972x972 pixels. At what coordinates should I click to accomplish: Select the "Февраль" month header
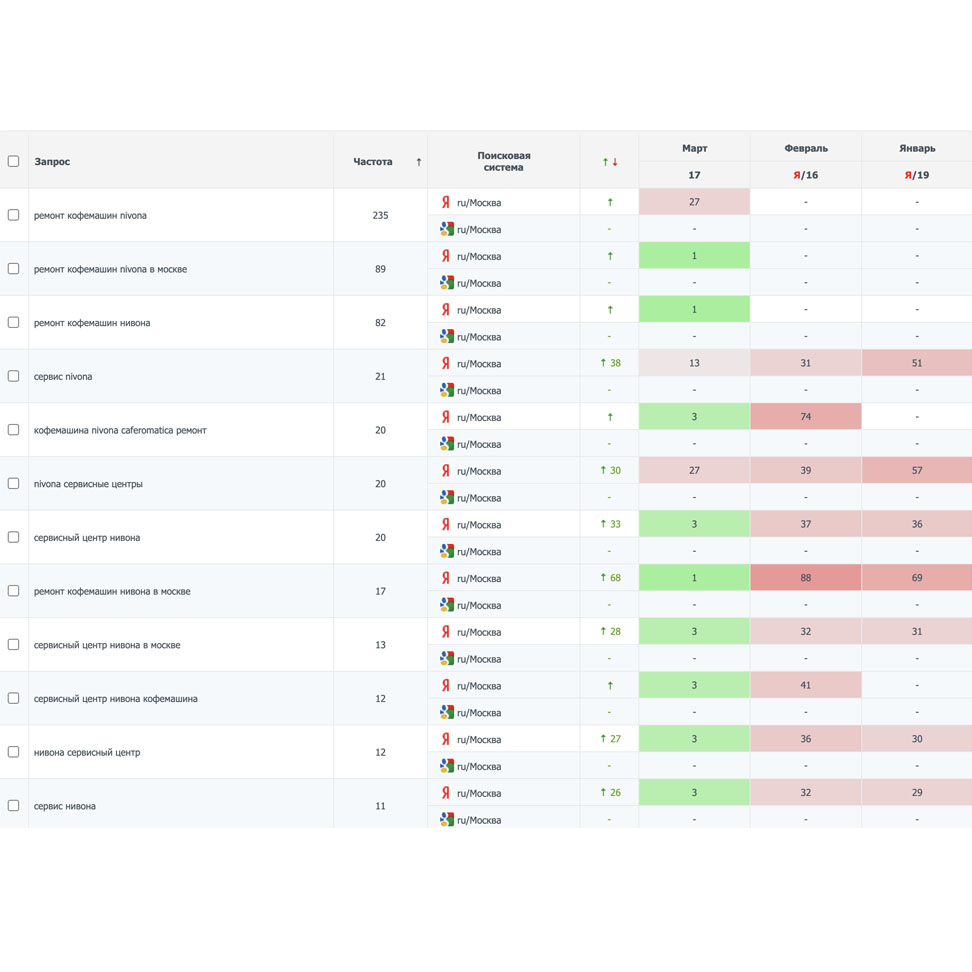pyautogui.click(x=806, y=148)
